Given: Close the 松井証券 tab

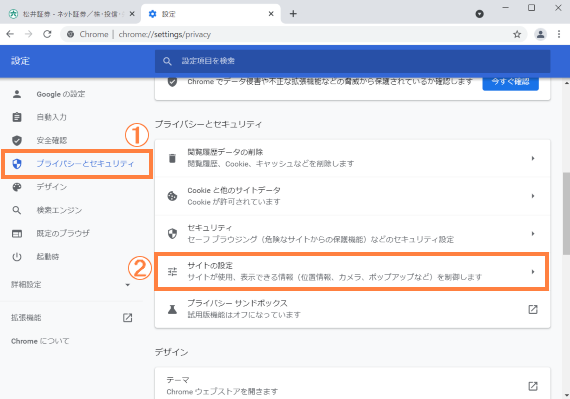Looking at the screenshot, I should [x=132, y=14].
